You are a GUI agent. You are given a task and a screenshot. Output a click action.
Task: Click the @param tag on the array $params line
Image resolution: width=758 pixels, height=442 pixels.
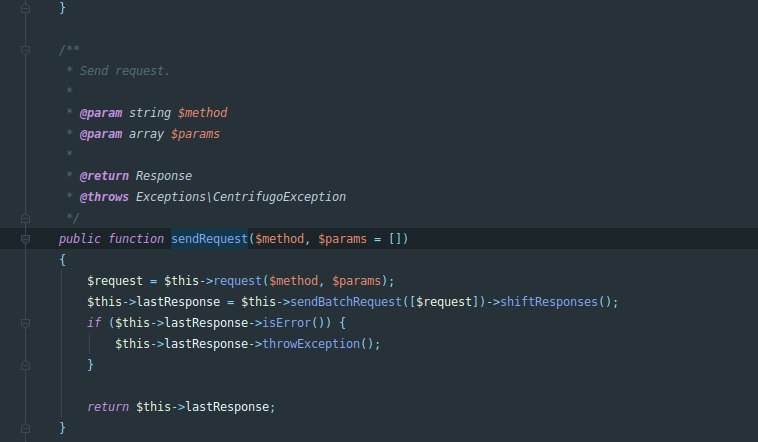pos(101,134)
